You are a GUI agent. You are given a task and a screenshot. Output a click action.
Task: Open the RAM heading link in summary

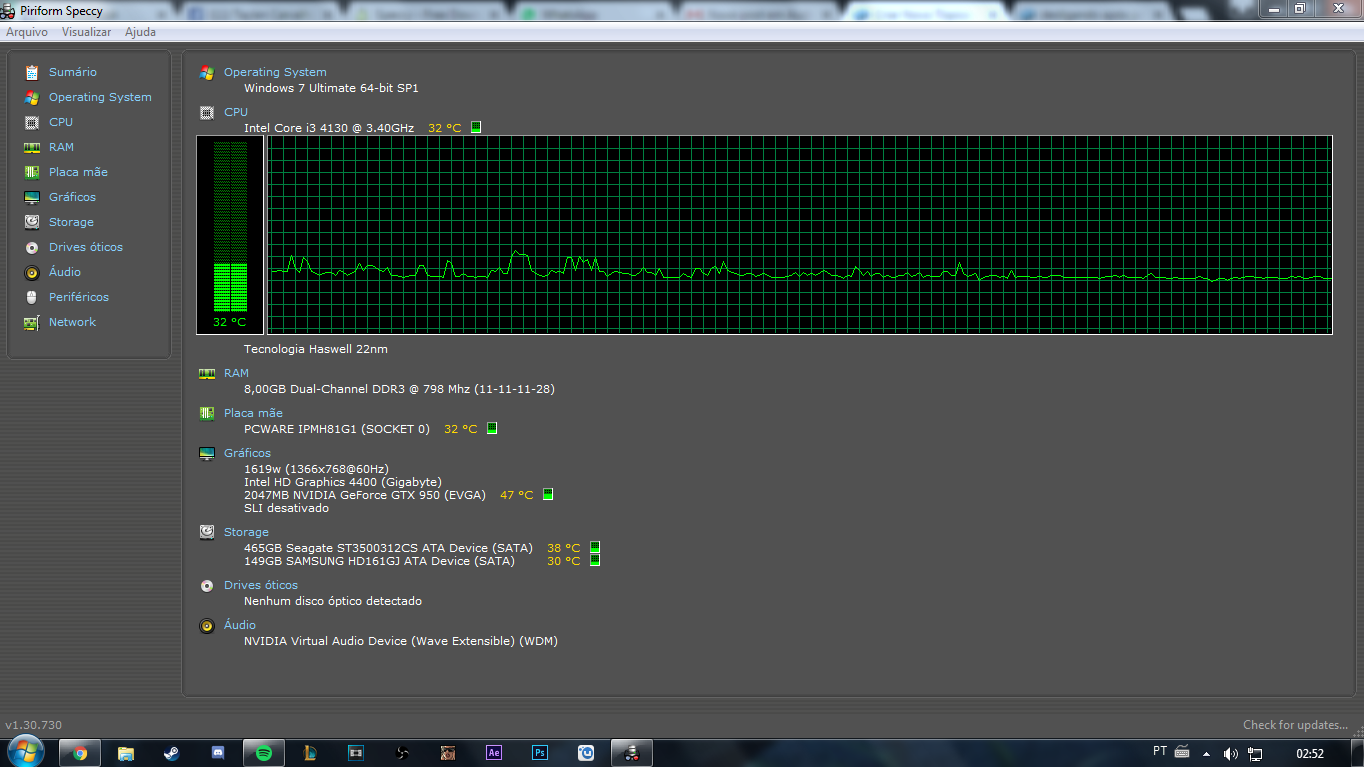pos(236,373)
